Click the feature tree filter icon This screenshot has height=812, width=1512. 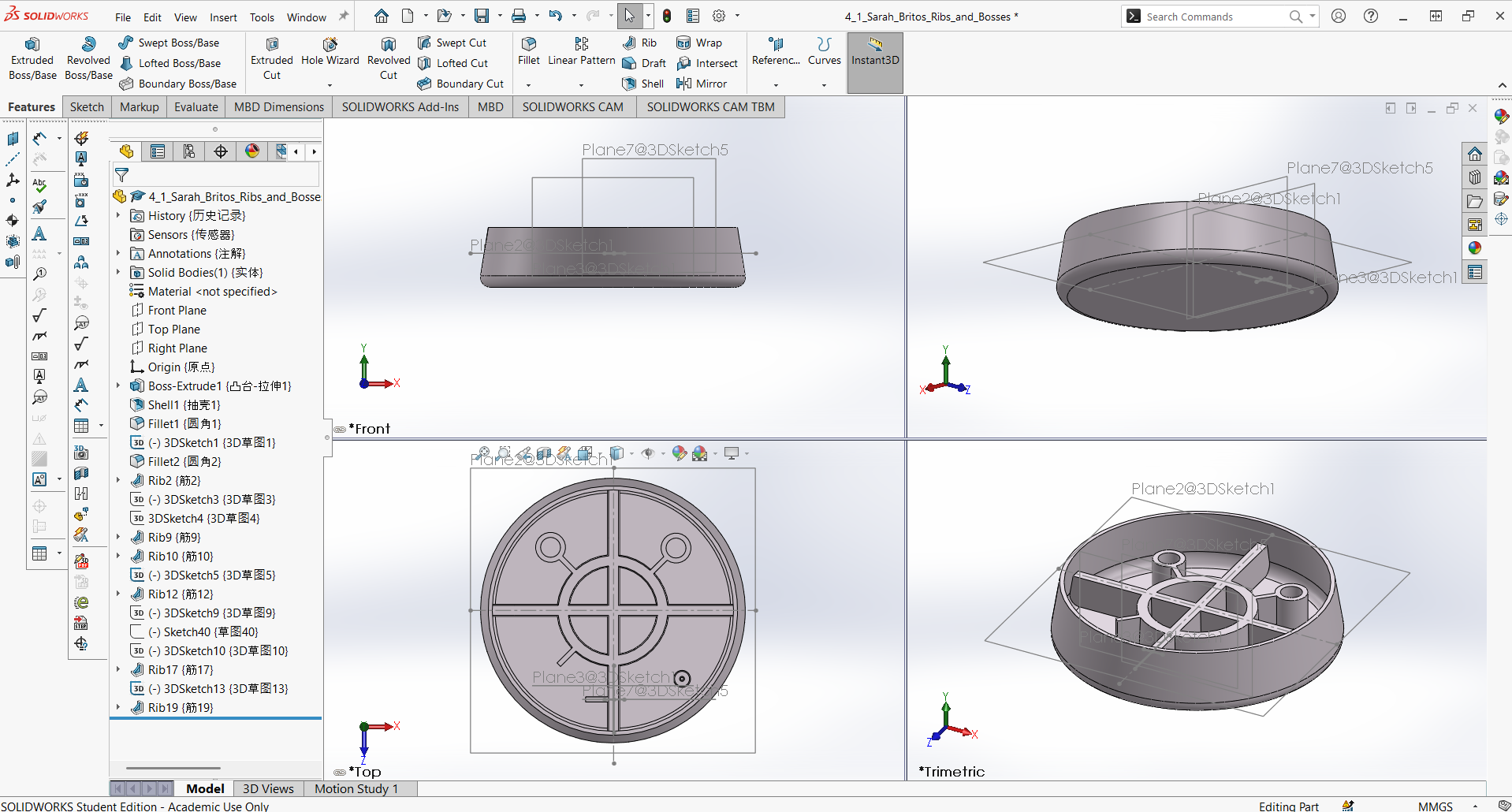click(x=121, y=174)
